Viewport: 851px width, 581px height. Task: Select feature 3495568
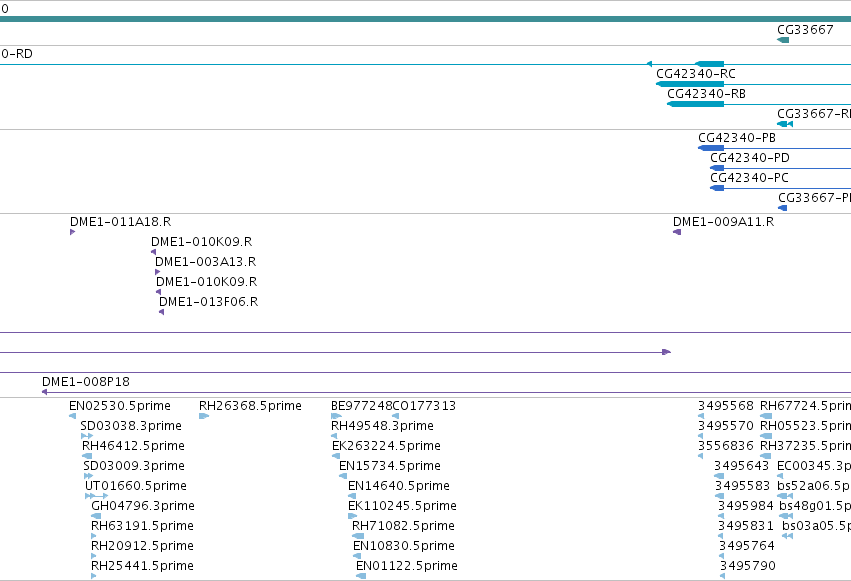[726, 406]
